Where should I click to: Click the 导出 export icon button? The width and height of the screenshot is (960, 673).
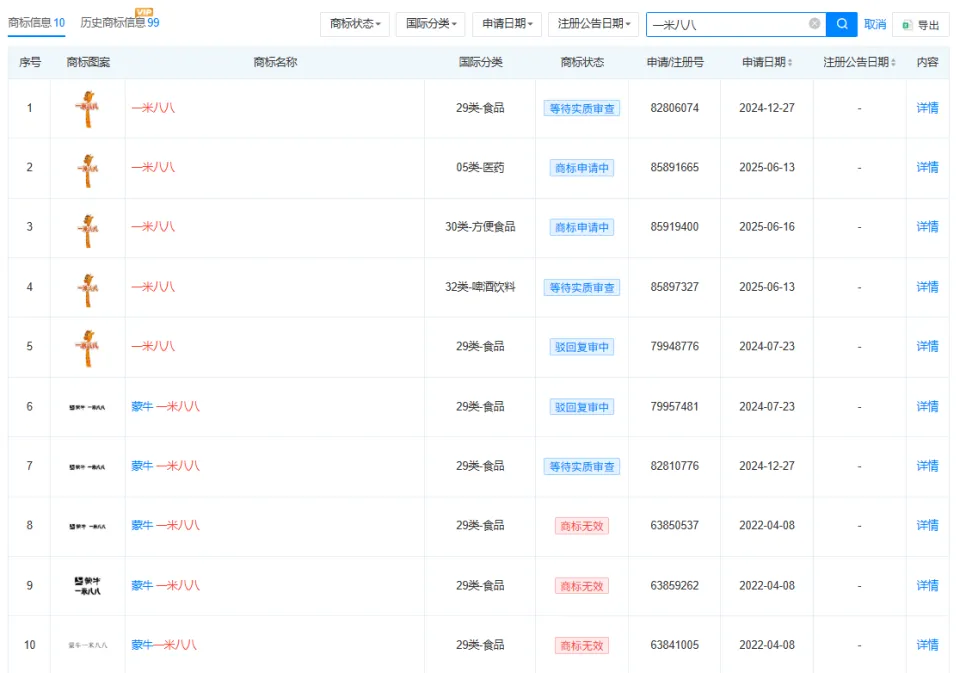[920, 25]
